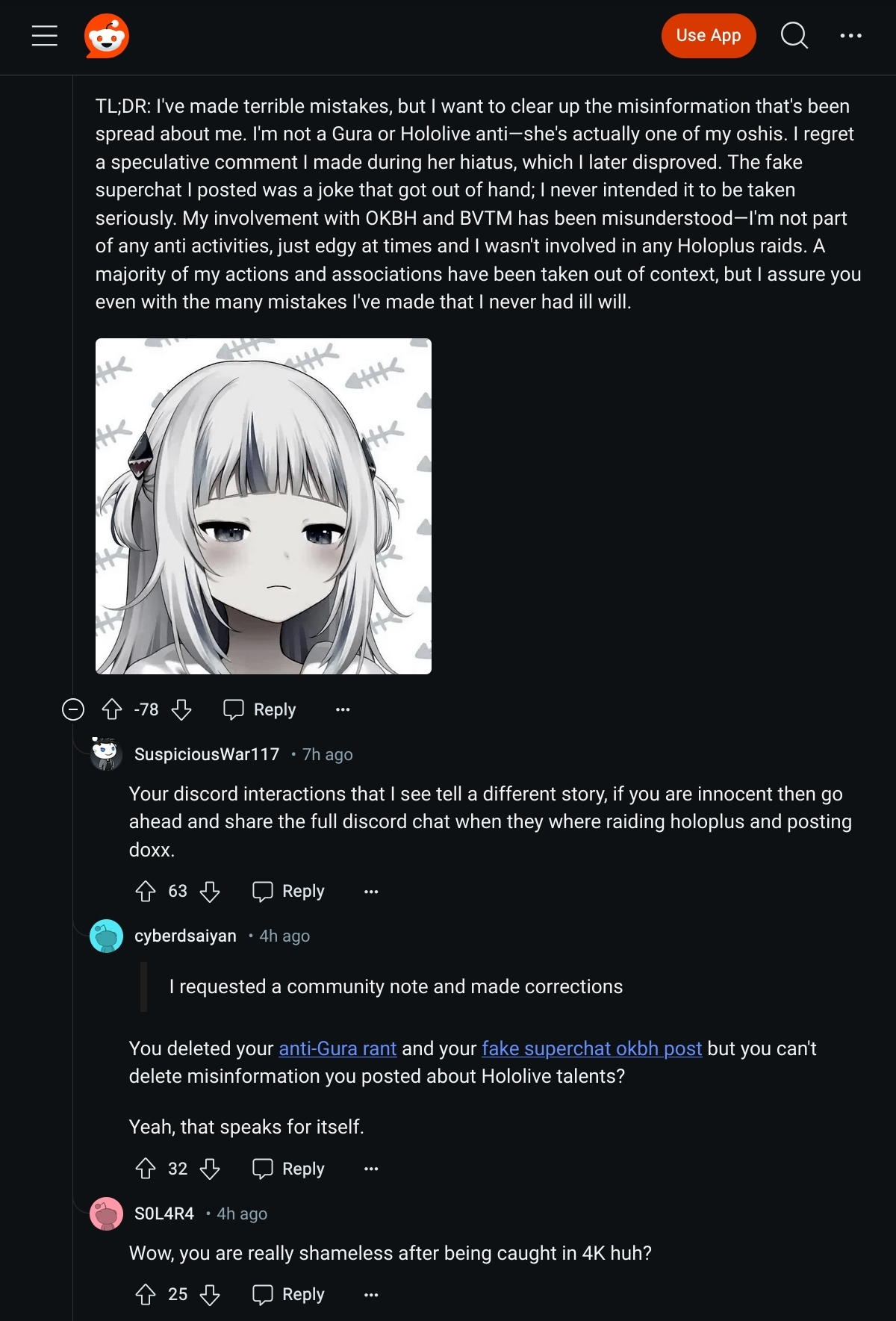This screenshot has height=1321, width=896.
Task: Open the hamburger navigation menu
Action: [x=45, y=36]
